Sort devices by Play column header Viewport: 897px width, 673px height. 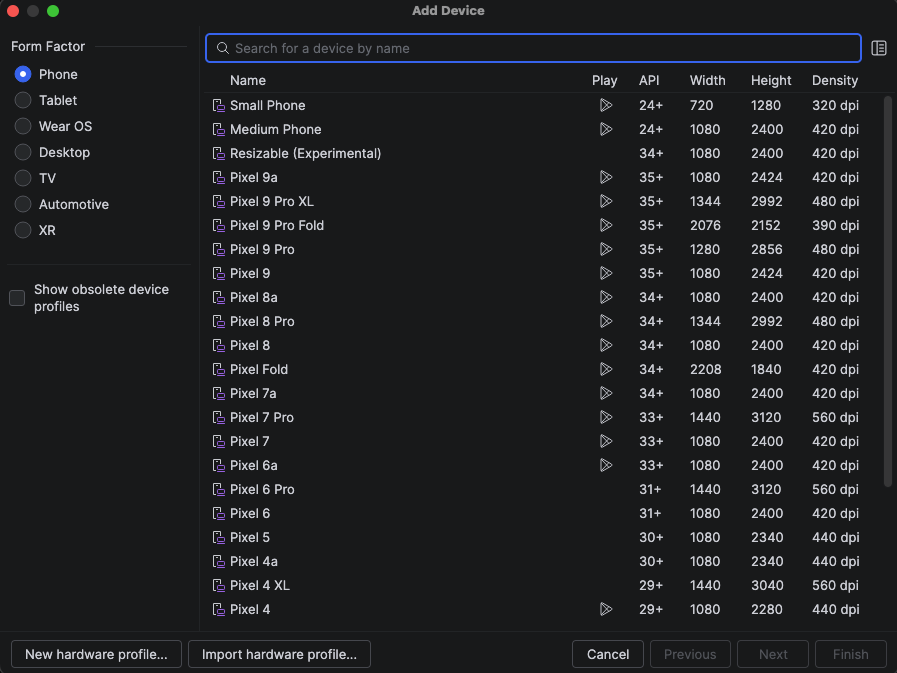tap(604, 81)
